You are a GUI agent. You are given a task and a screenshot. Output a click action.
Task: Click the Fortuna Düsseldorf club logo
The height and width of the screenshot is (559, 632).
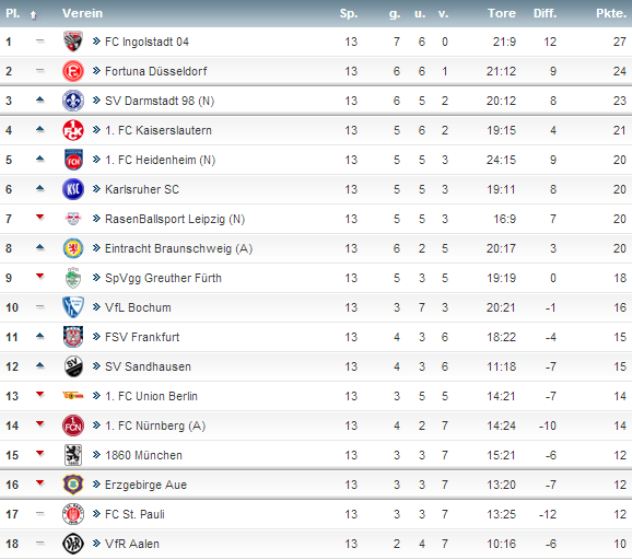(x=72, y=71)
